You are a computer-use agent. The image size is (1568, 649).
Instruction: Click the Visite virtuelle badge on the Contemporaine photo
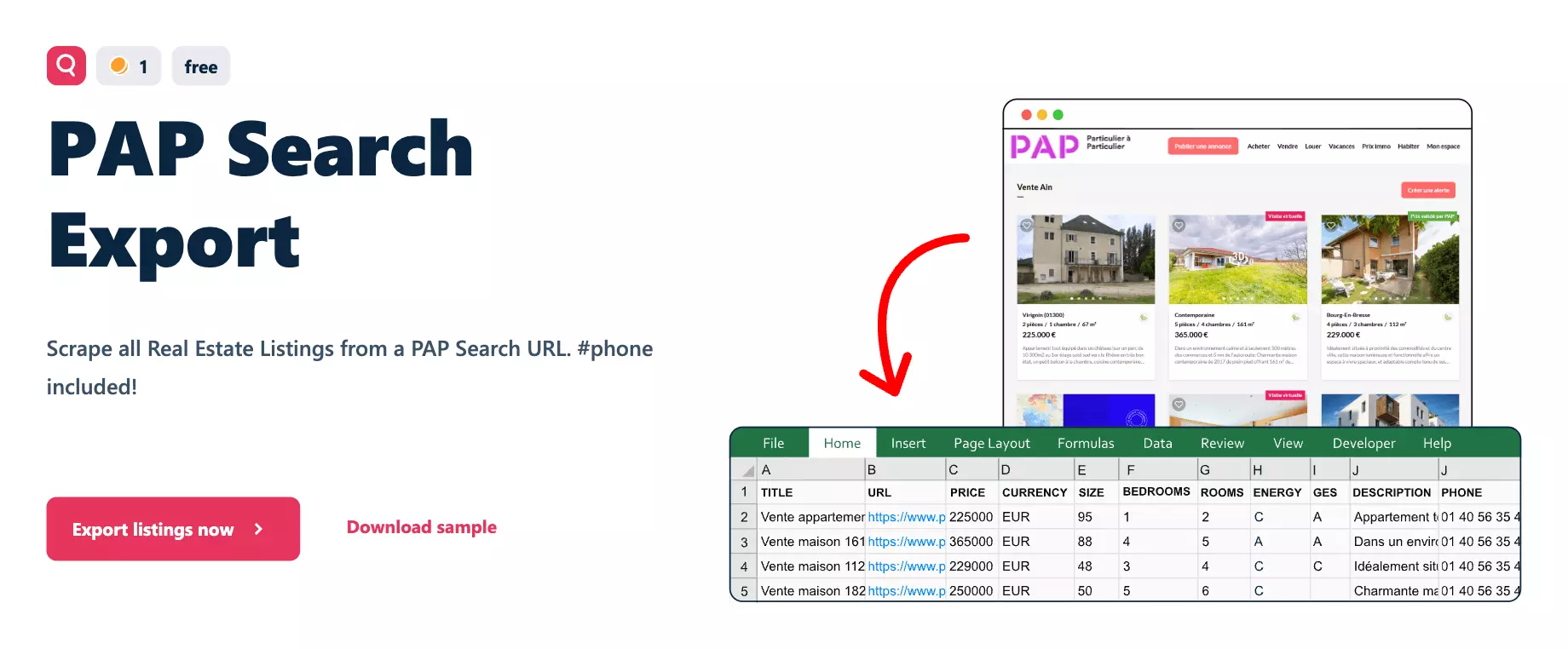tap(1285, 216)
